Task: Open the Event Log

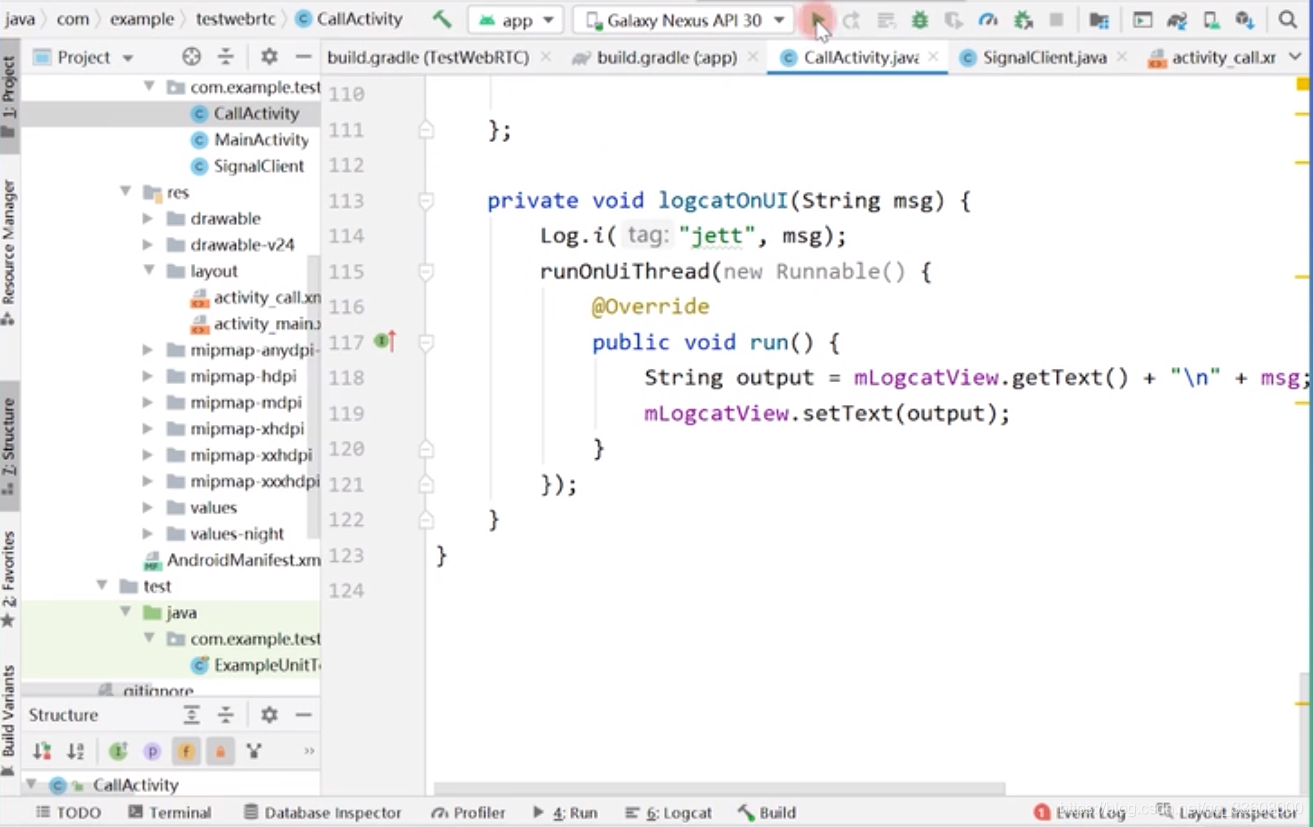Action: (x=1080, y=813)
